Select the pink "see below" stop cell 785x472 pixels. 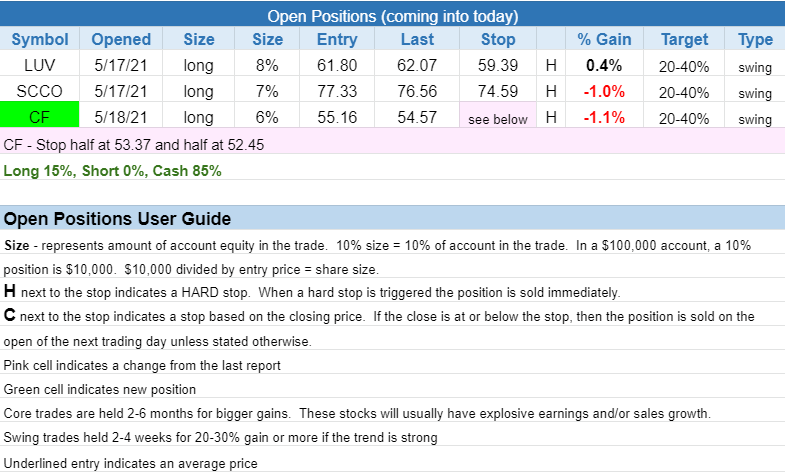click(x=498, y=118)
